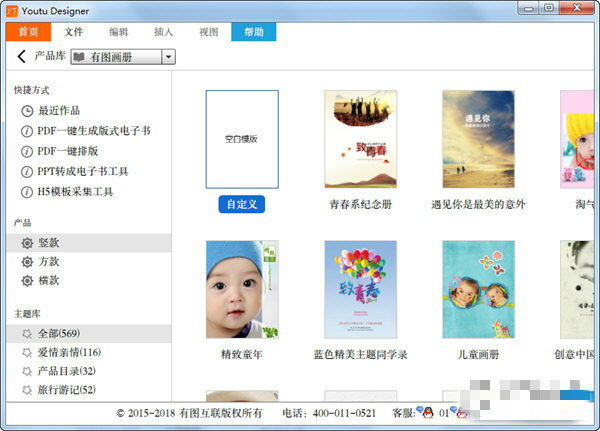Screen dimensions: 600x431
Task: Minimize the Youtu Designer window
Action: click(529, 8)
